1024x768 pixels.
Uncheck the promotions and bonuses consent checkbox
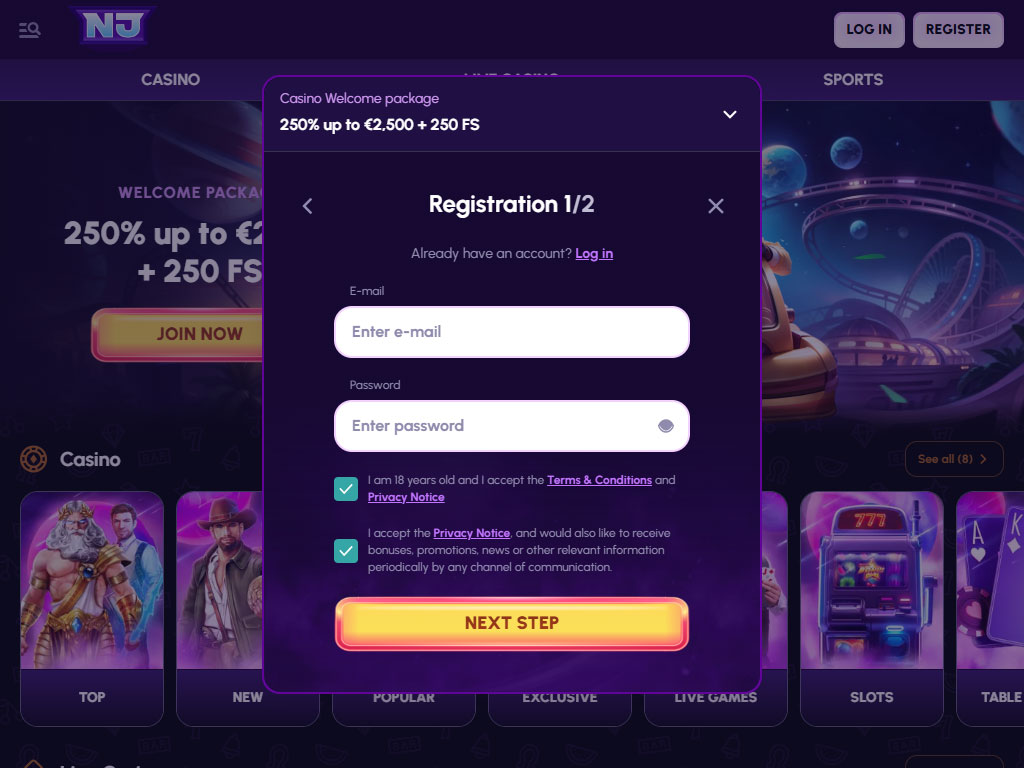[x=346, y=551]
